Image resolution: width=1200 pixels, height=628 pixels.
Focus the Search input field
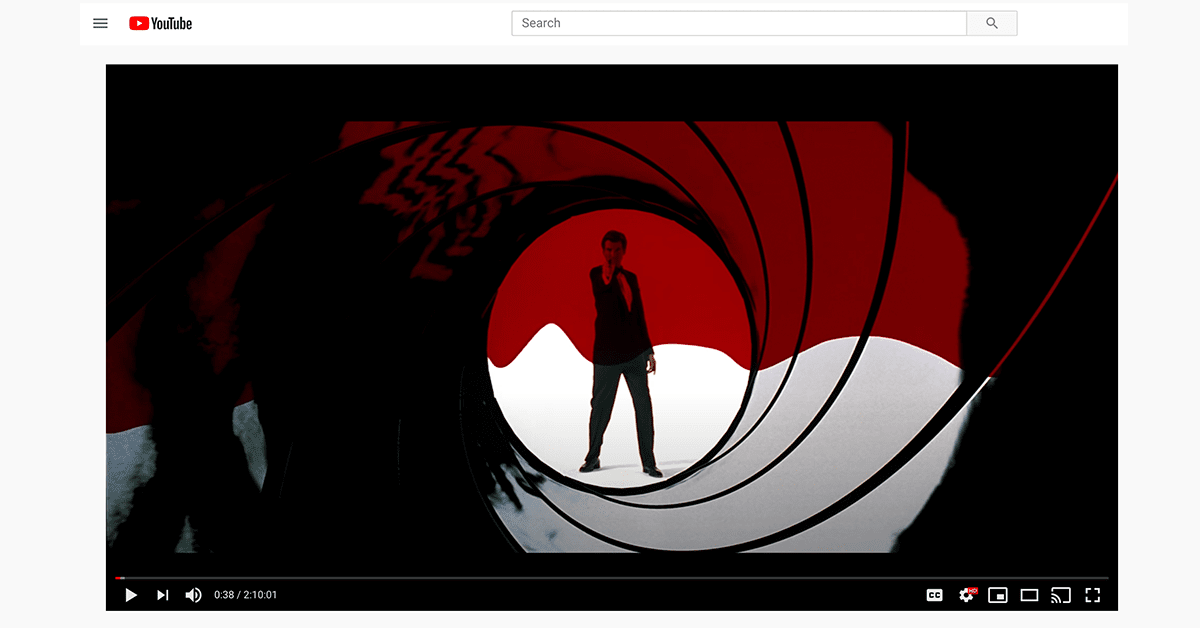click(738, 23)
